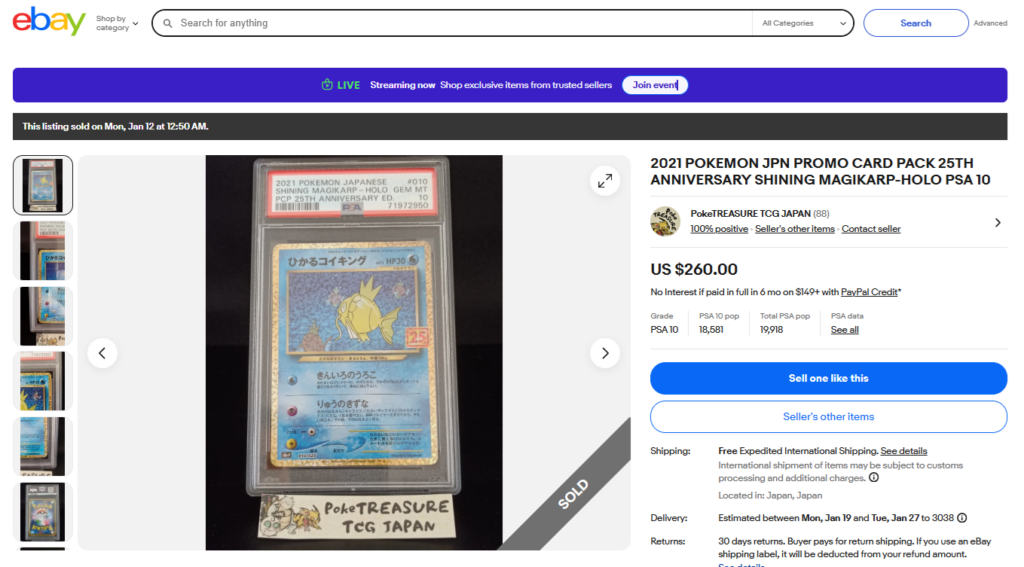Click Sell one like this
Screen dimensions: 1024x567
point(828,378)
